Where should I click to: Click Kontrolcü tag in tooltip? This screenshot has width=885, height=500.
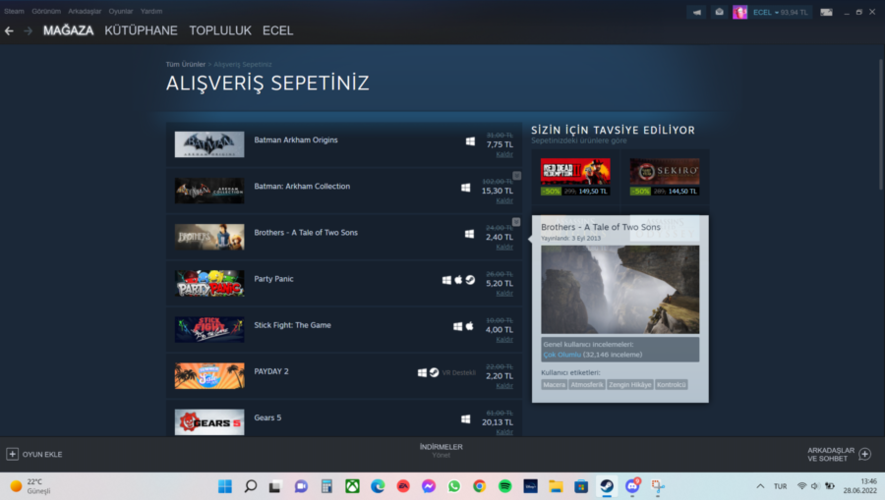671,385
